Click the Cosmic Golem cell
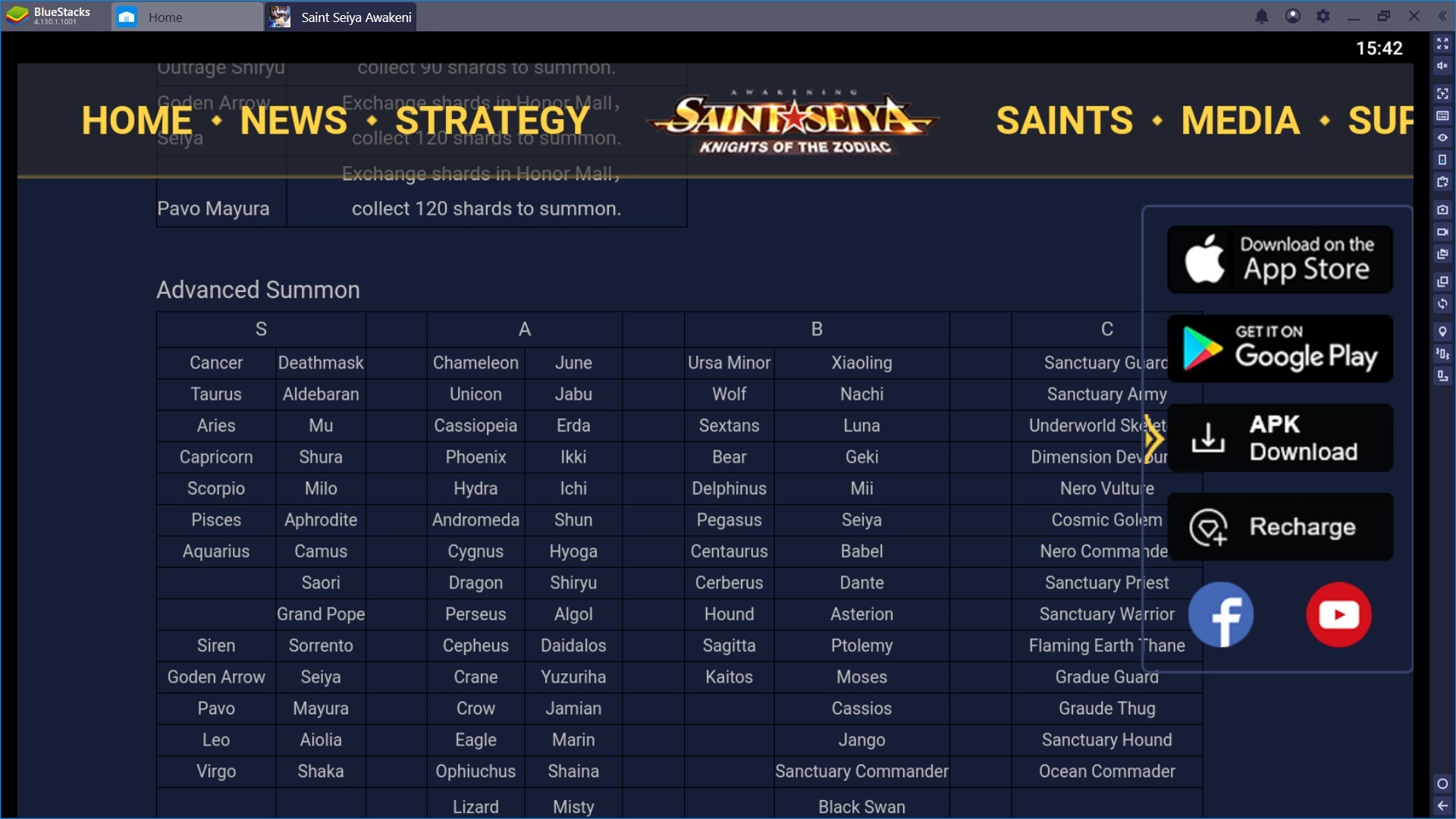Screen dimensions: 1456x819 [x=1106, y=520]
